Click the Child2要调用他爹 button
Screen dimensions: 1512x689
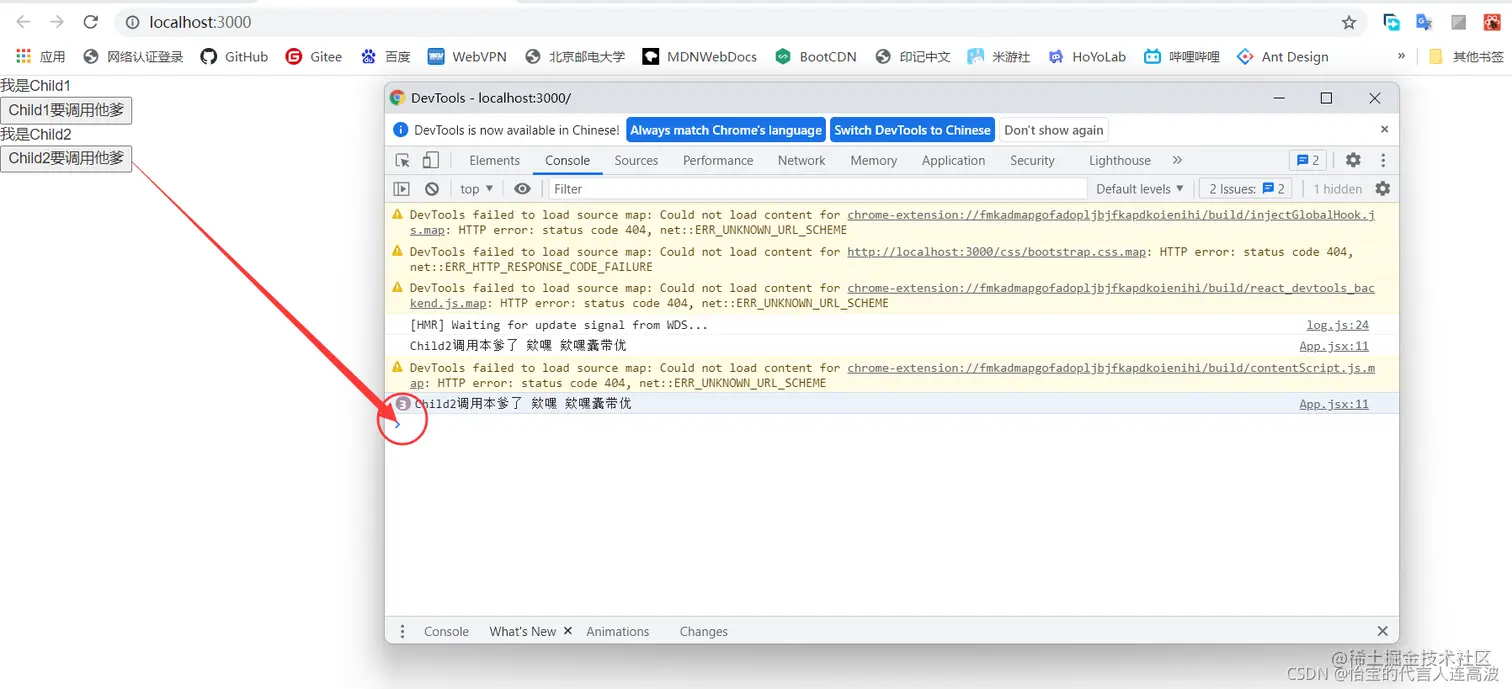click(x=66, y=158)
